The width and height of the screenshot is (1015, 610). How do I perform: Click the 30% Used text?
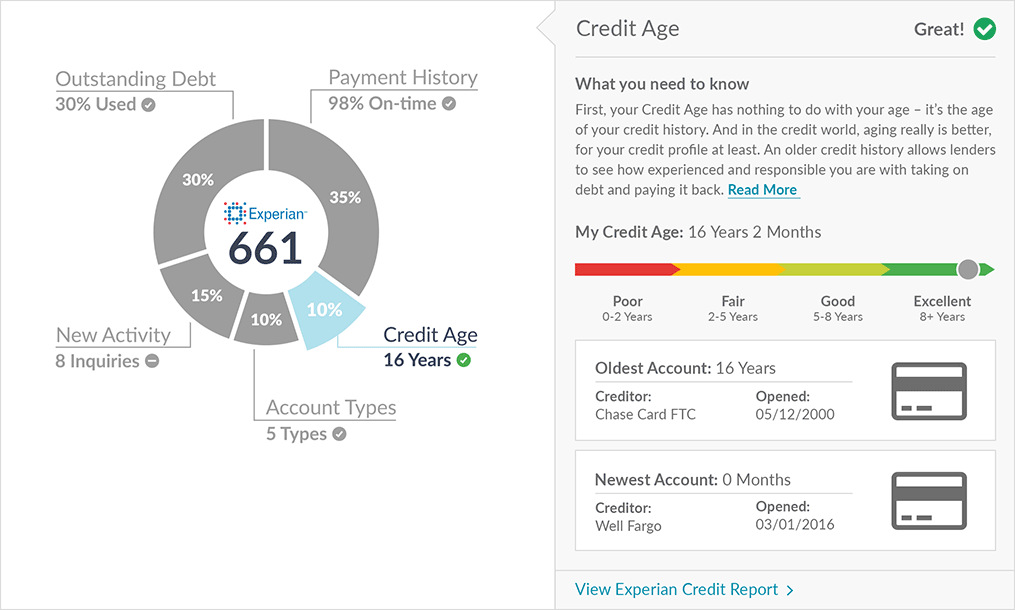pyautogui.click(x=96, y=104)
